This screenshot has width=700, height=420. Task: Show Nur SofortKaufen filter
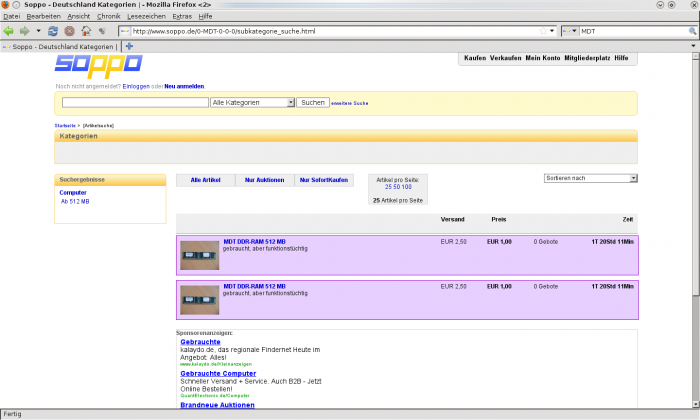324,180
